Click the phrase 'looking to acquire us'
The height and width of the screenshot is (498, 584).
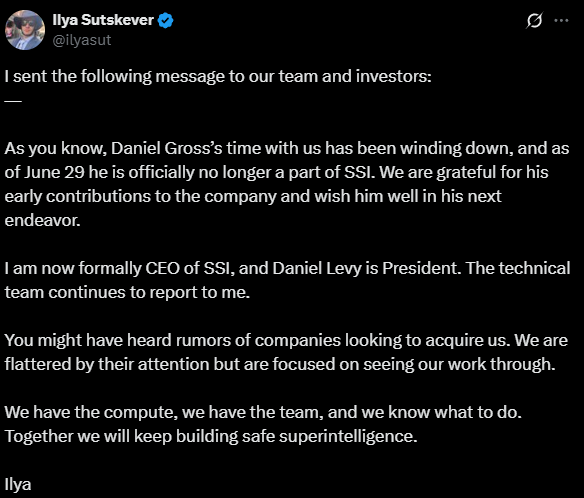coord(426,340)
